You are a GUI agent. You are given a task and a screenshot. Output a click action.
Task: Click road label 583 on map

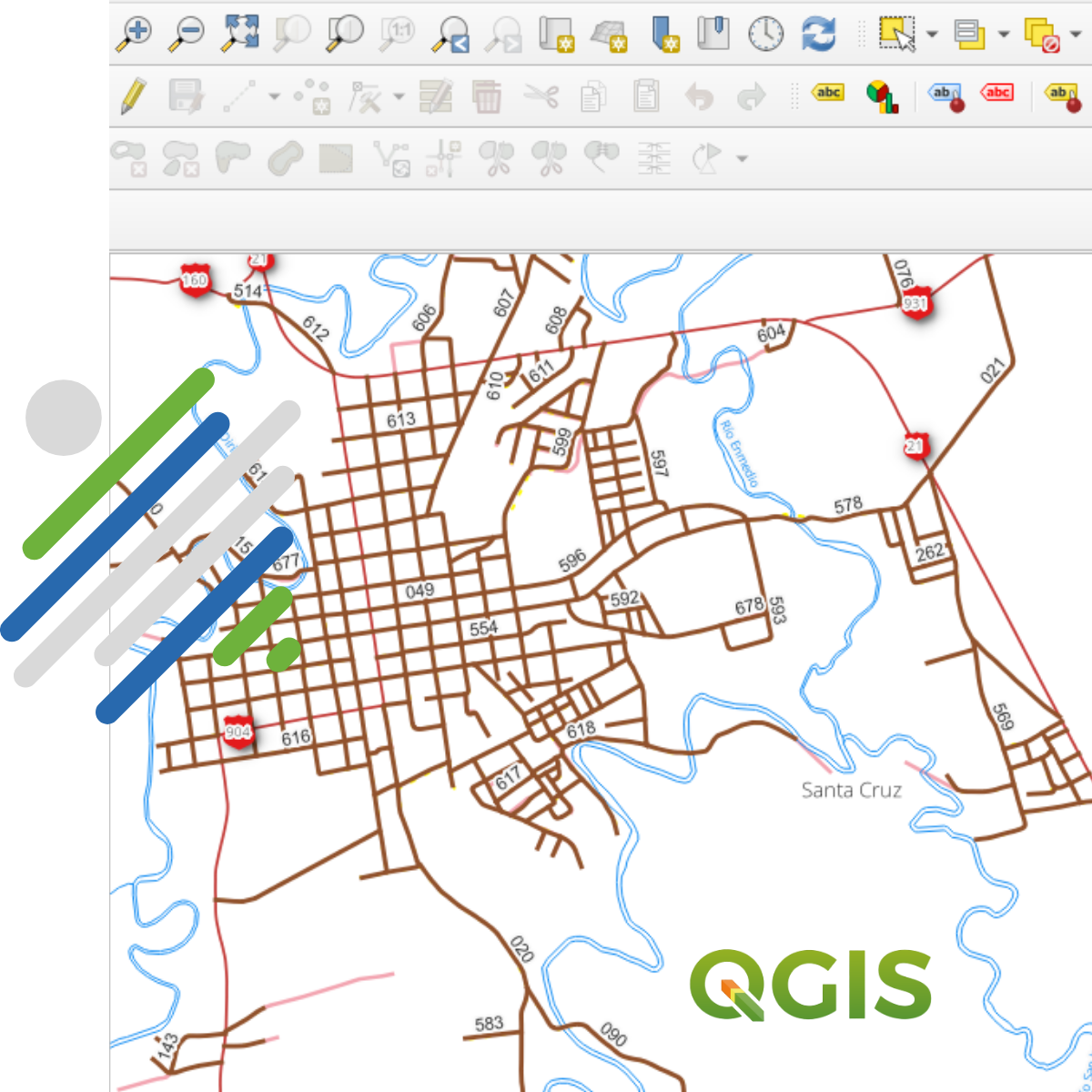(x=489, y=1024)
